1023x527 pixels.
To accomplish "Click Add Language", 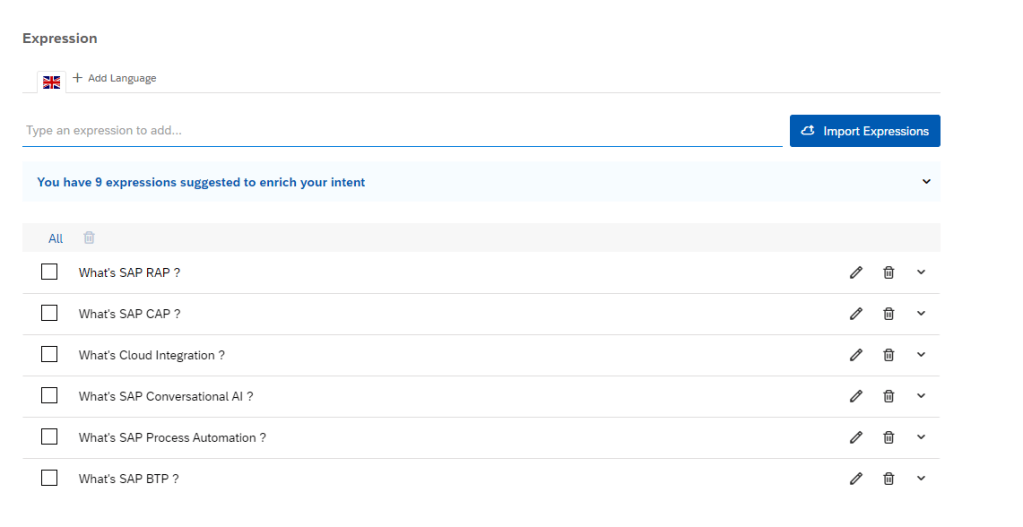I will point(114,78).
